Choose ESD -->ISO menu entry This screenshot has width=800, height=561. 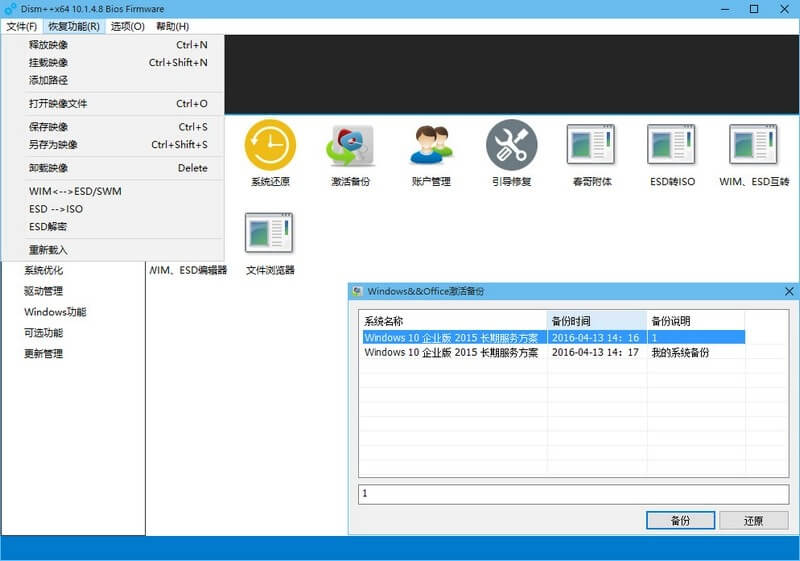tap(56, 209)
